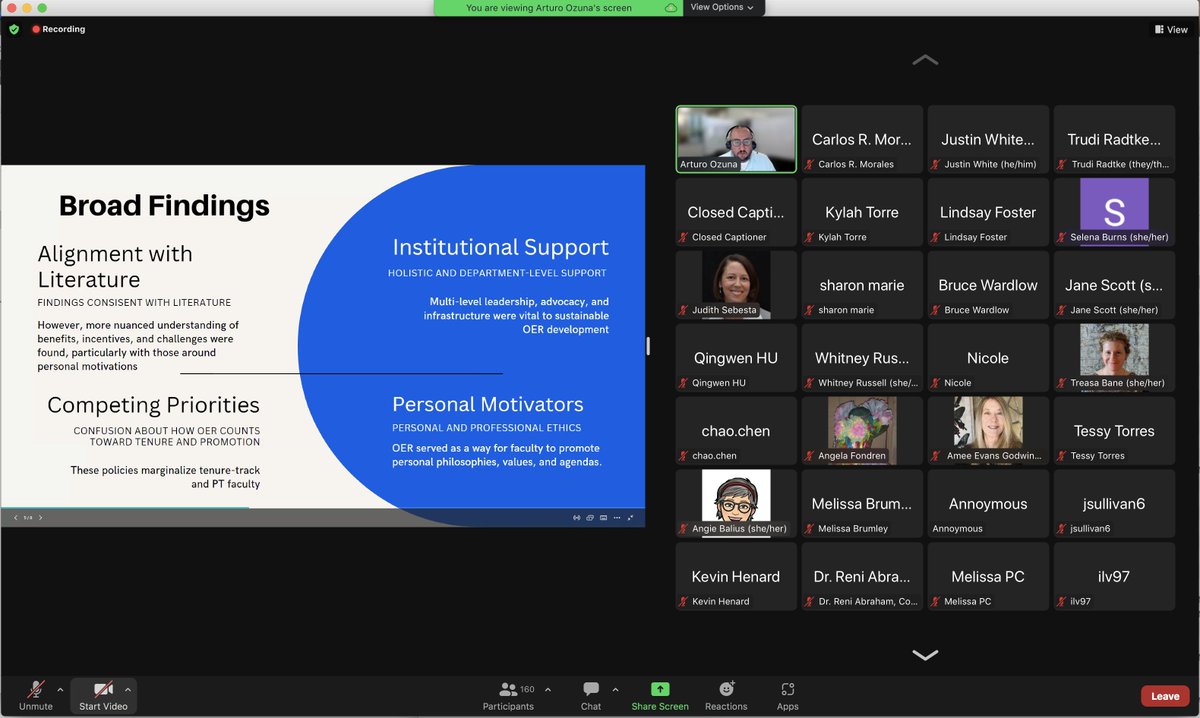Click muted mic icon beside Tessy Torres
Viewport: 1200px width, 718px height.
click(1062, 455)
